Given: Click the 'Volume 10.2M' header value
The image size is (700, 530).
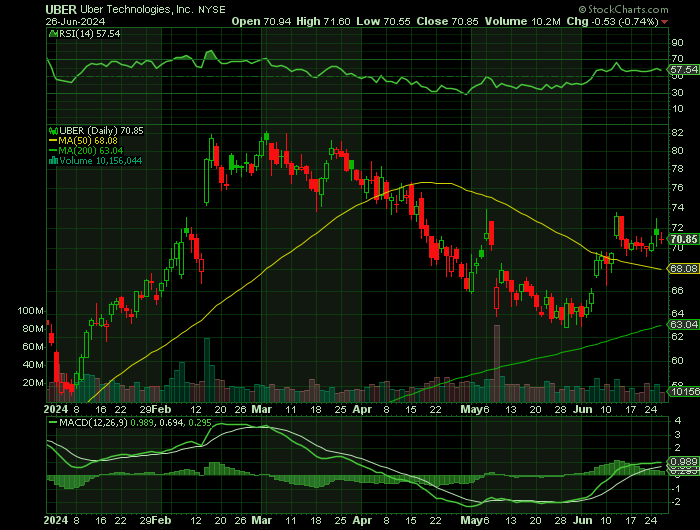Looking at the screenshot, I should pos(522,21).
